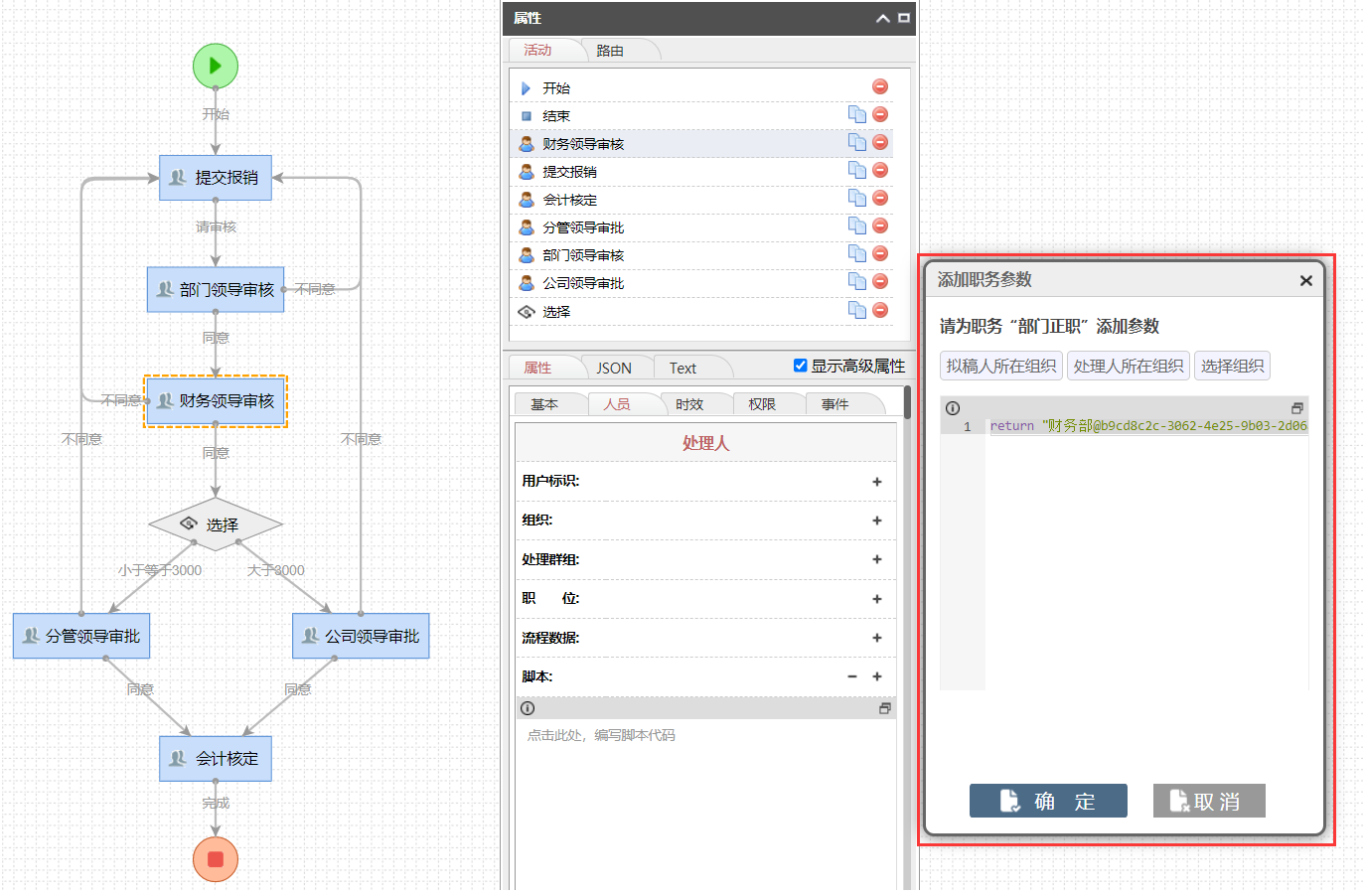Screen dimensions: 1363x896
Task: Copy the 部门领导审核 activity in list
Action: click(856, 254)
